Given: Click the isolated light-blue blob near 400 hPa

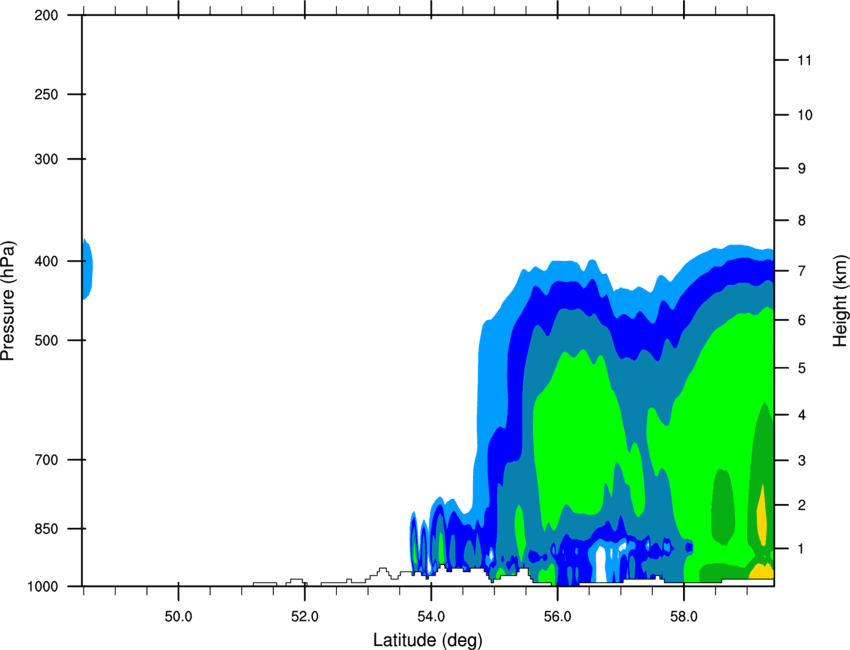Looking at the screenshot, I should 87,268.
